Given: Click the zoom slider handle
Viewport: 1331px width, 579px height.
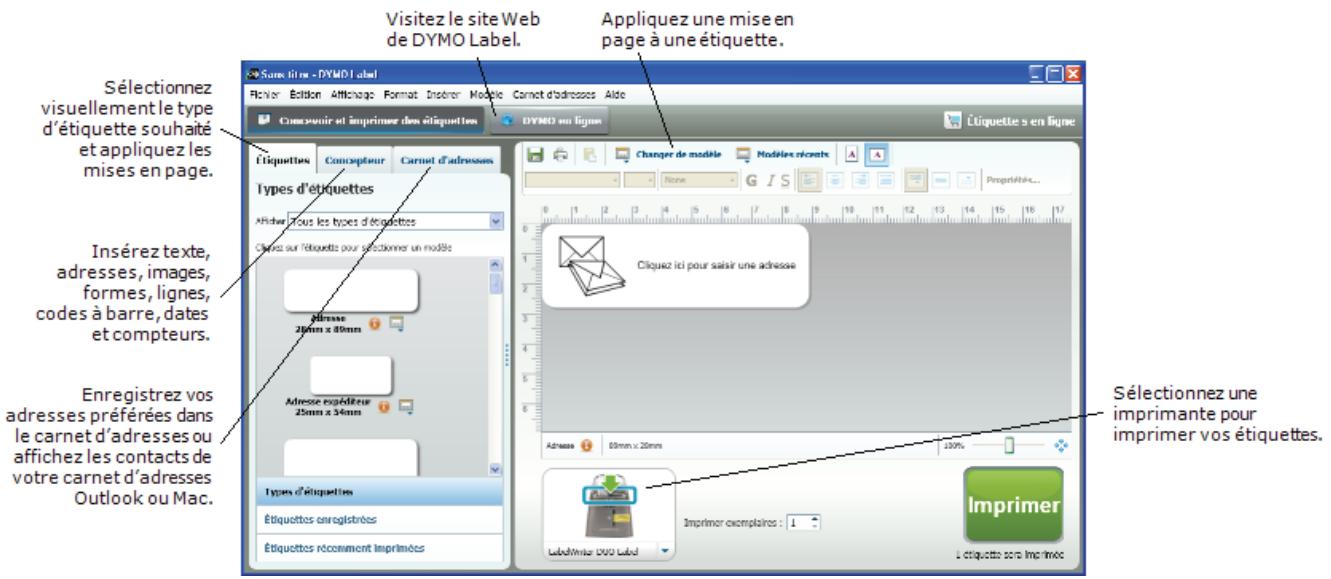Looking at the screenshot, I should pos(1009,446).
